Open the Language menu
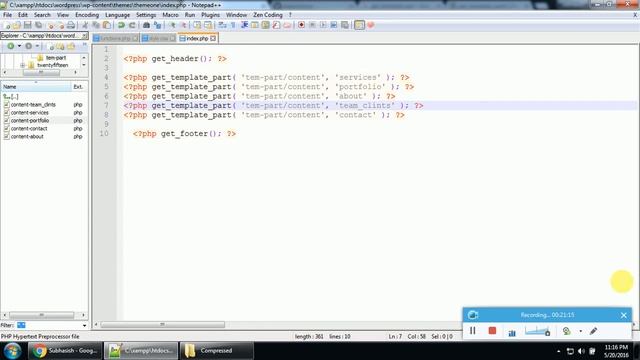The image size is (640, 360). point(117,15)
